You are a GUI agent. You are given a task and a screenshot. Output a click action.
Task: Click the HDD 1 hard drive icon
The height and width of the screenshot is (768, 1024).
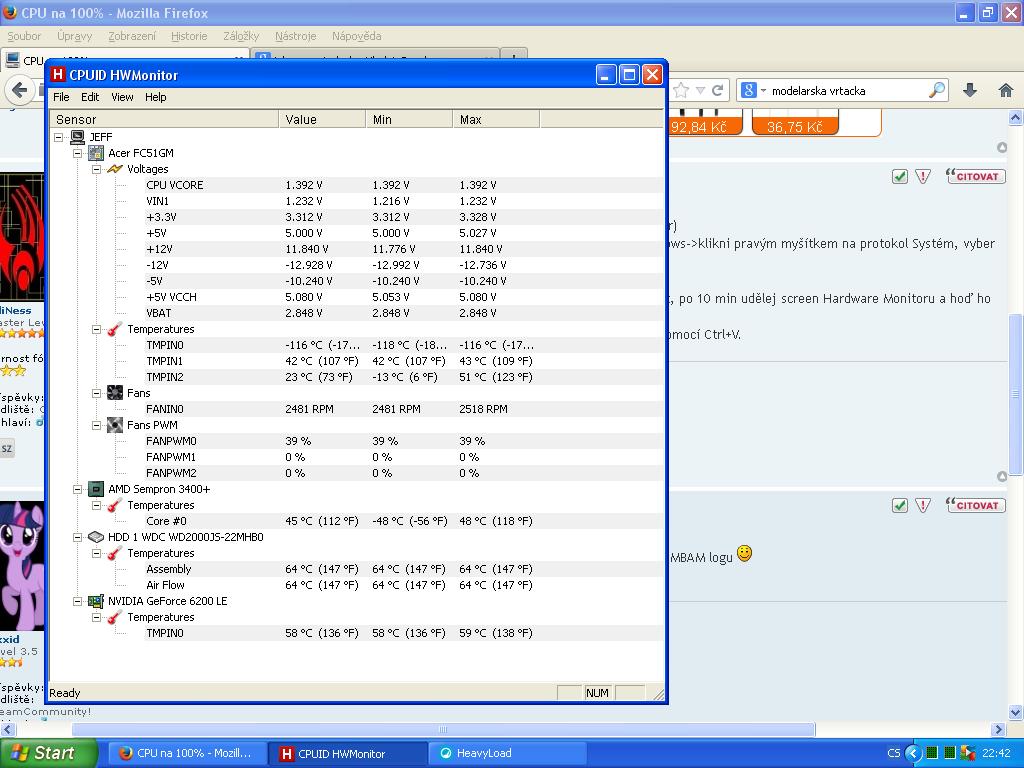point(96,537)
